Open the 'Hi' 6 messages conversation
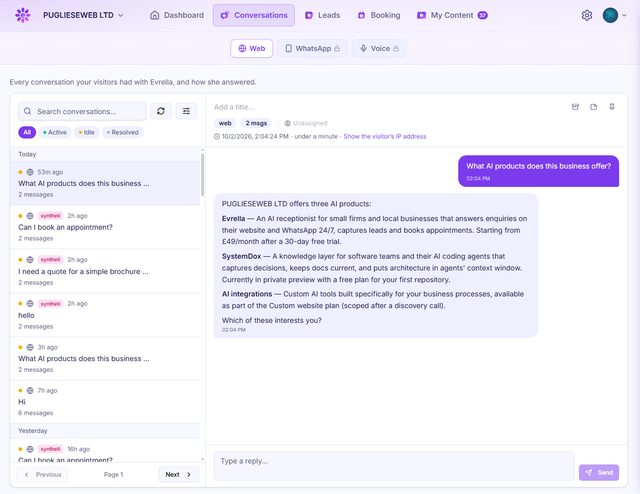Image resolution: width=640 pixels, height=494 pixels. [105, 401]
